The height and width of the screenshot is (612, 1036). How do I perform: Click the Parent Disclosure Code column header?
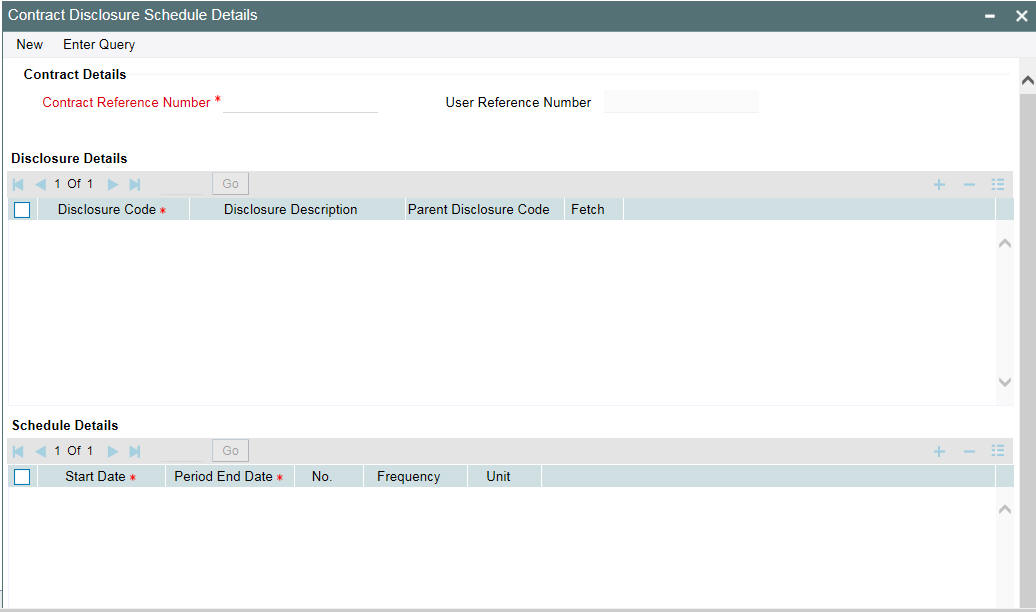pos(484,210)
